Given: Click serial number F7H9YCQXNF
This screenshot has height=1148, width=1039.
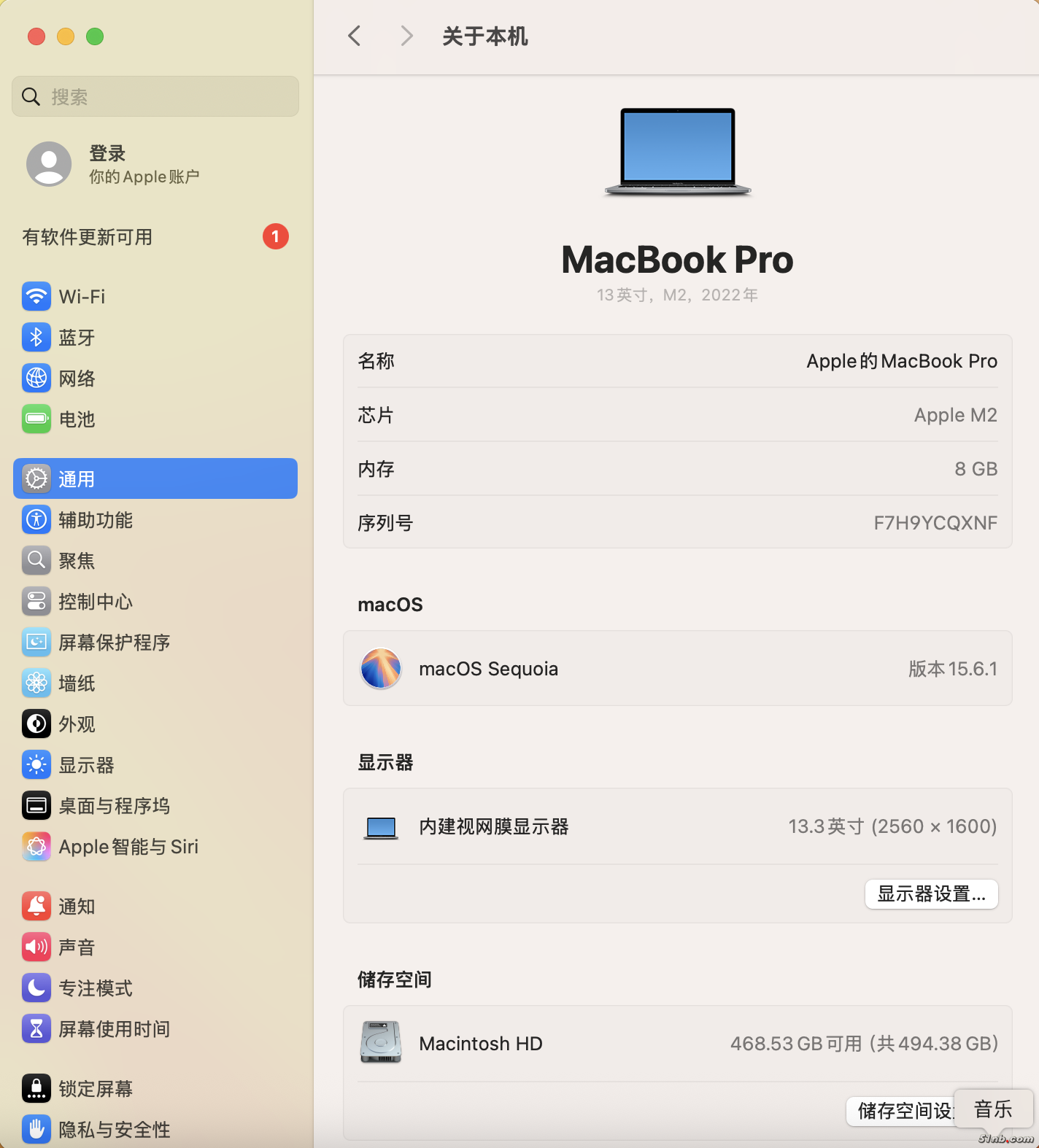Looking at the screenshot, I should (935, 523).
